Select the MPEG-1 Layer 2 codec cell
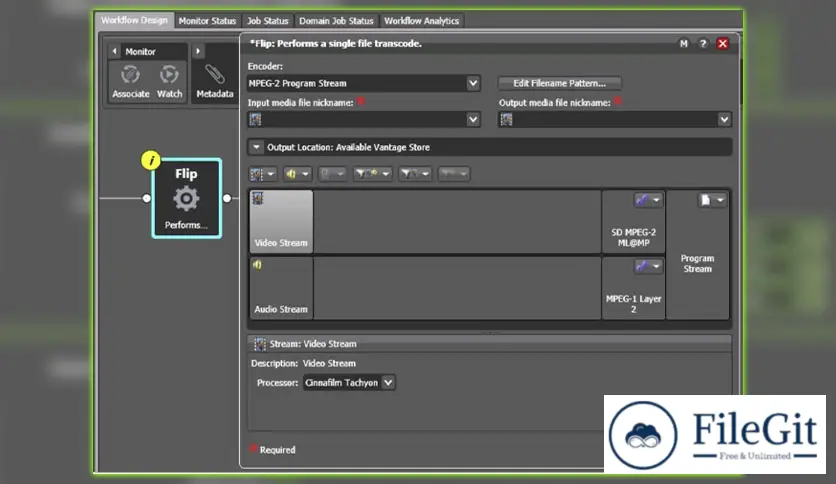Image resolution: width=836 pixels, height=484 pixels. [x=633, y=288]
